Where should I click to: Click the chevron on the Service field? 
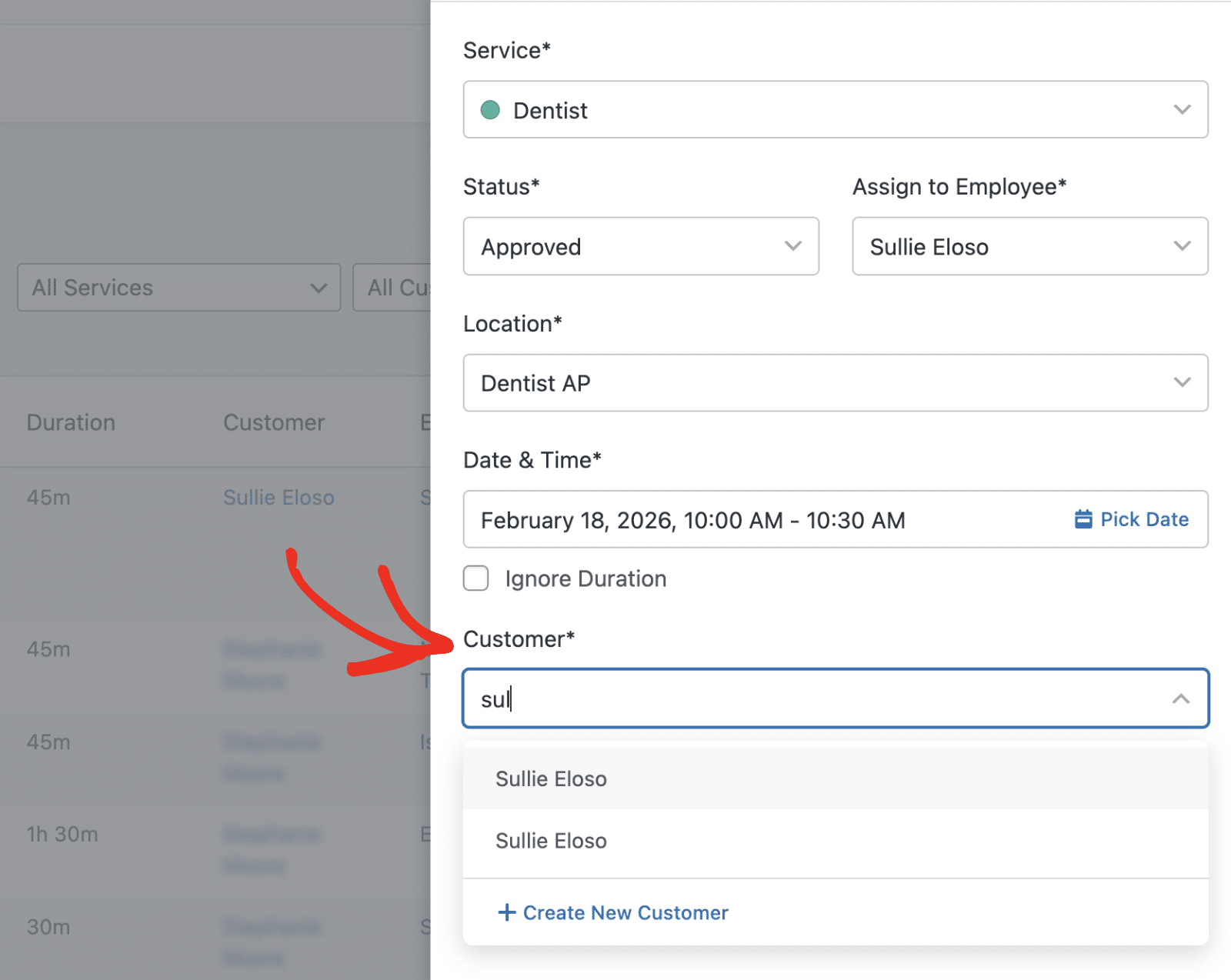pos(1183,109)
